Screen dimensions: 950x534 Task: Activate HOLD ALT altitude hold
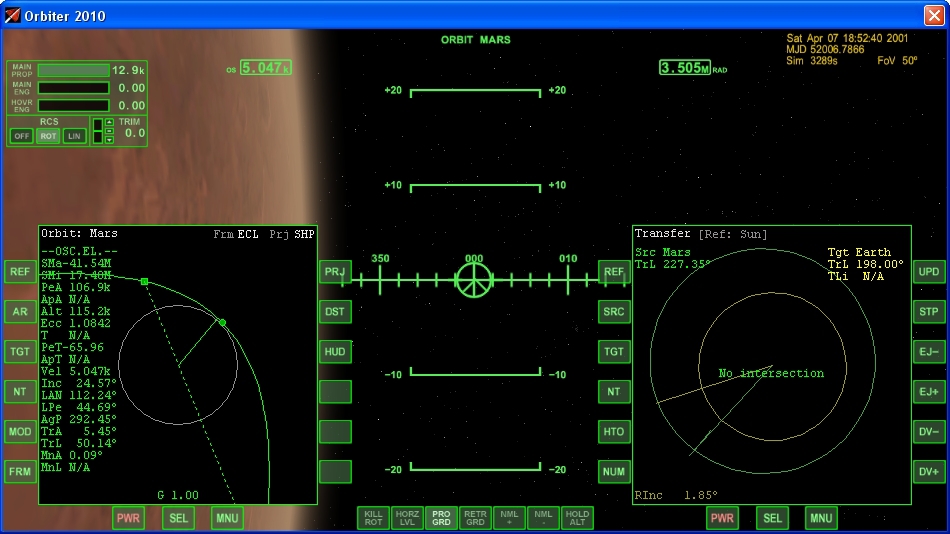coord(577,517)
